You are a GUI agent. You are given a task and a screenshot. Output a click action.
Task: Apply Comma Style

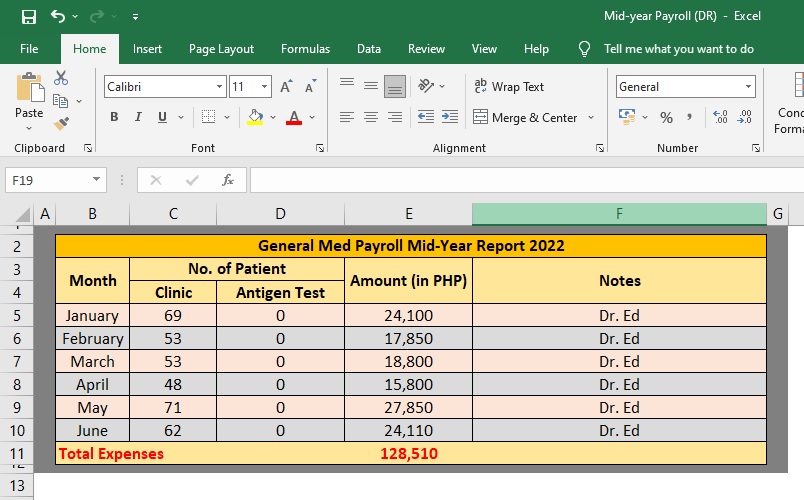tap(690, 117)
